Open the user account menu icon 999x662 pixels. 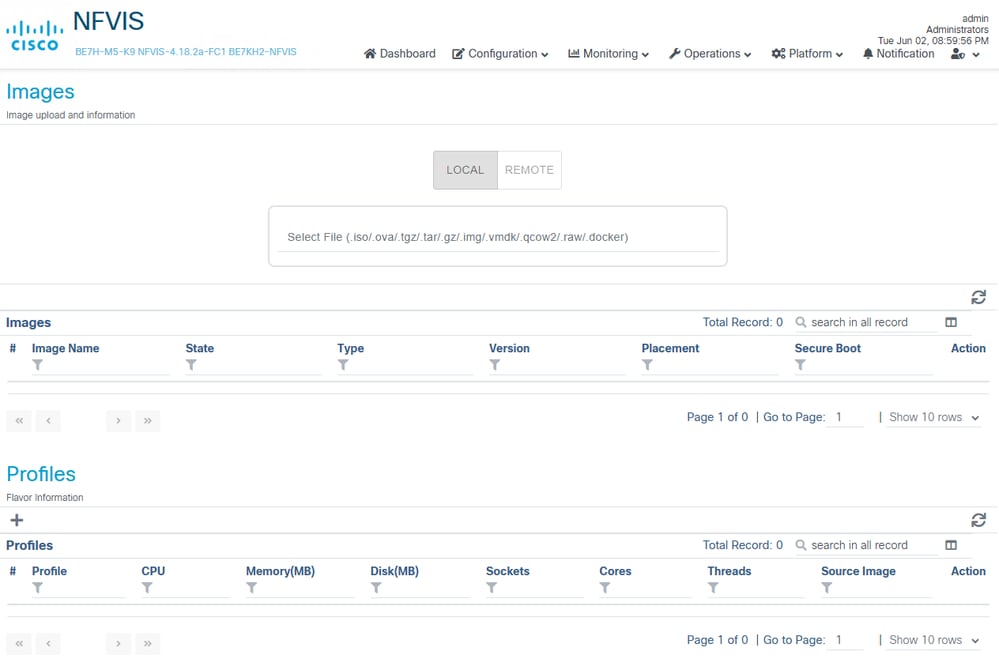point(965,54)
